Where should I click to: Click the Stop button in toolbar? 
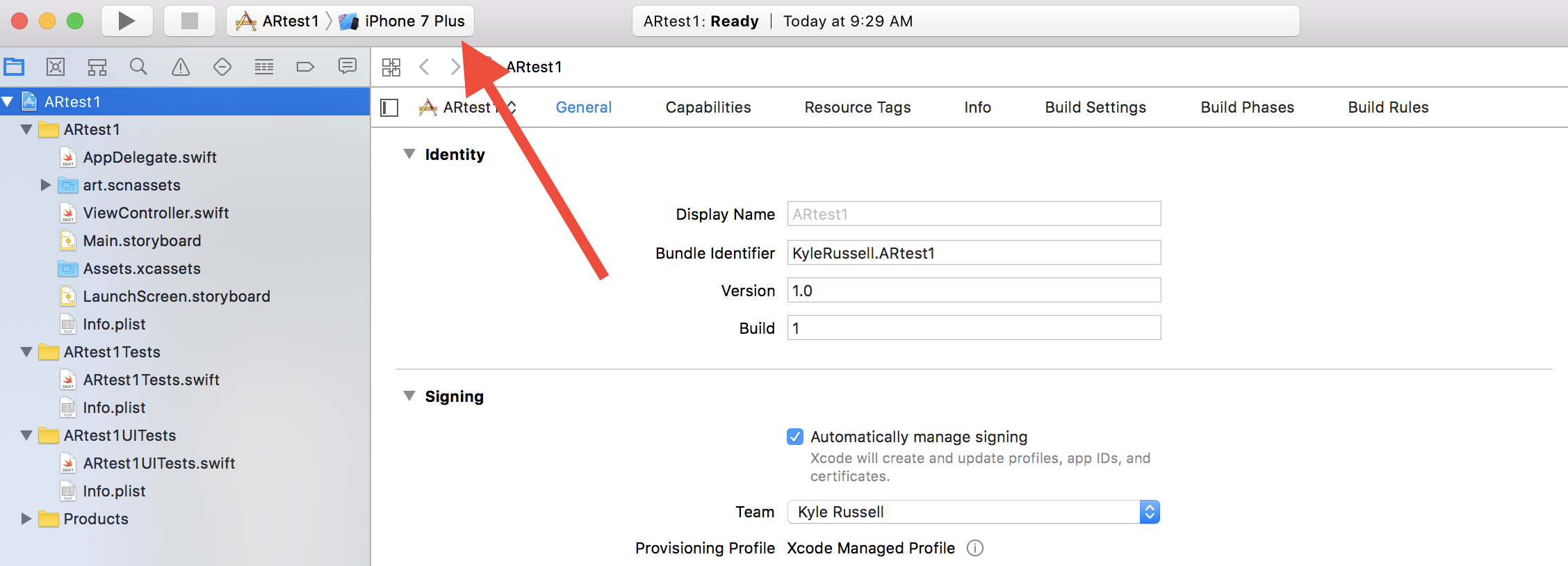[x=189, y=21]
